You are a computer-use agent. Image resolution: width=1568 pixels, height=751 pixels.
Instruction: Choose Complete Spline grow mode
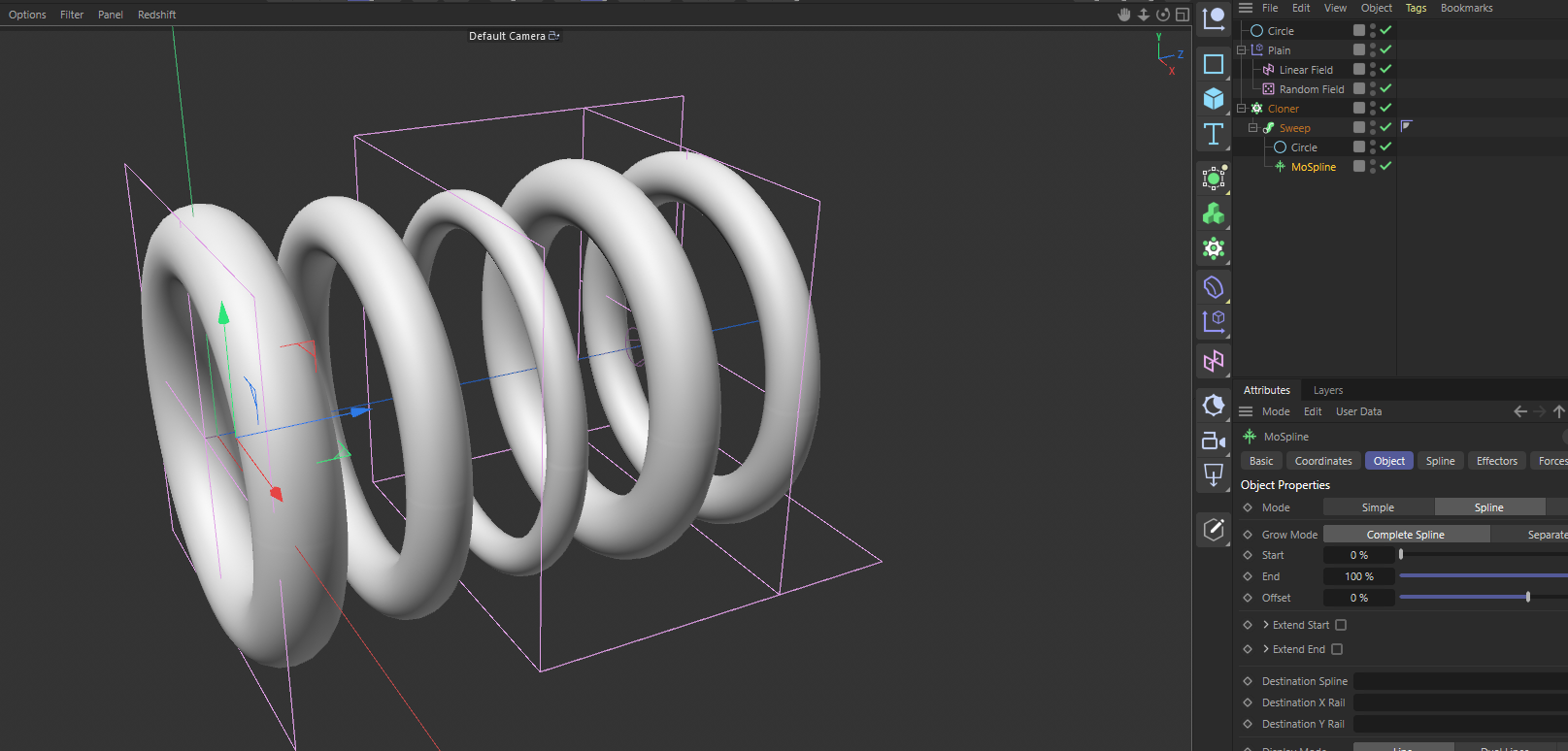click(x=1406, y=535)
